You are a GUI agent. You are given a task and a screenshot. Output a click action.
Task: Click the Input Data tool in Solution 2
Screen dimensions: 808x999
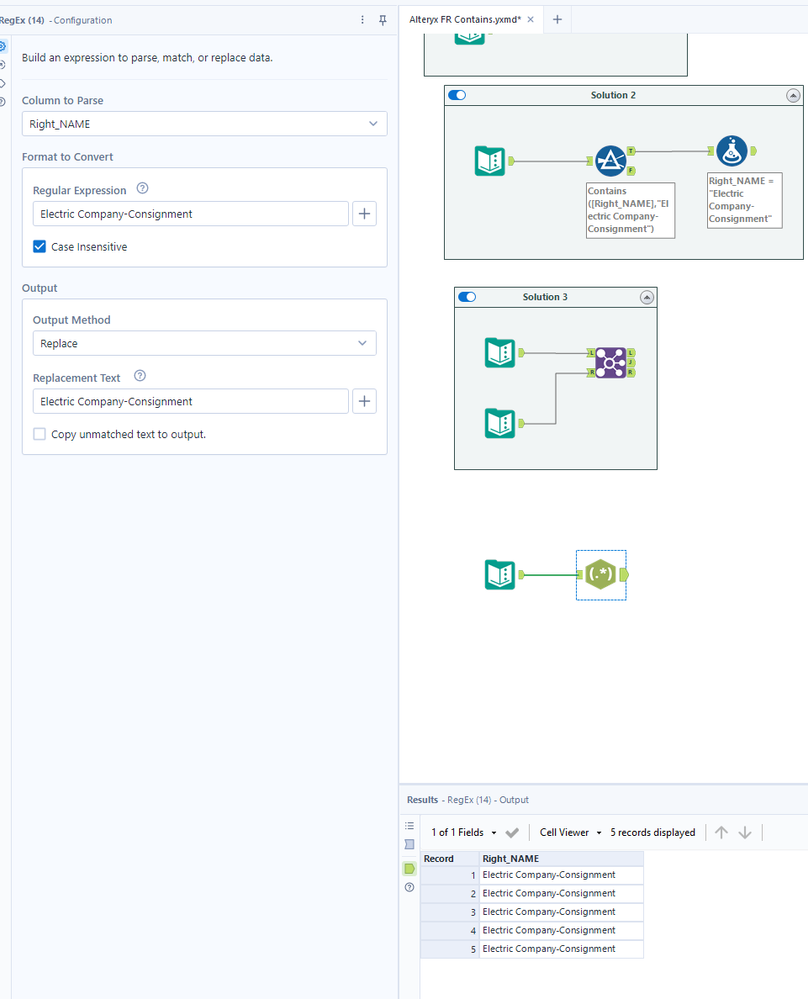[490, 161]
